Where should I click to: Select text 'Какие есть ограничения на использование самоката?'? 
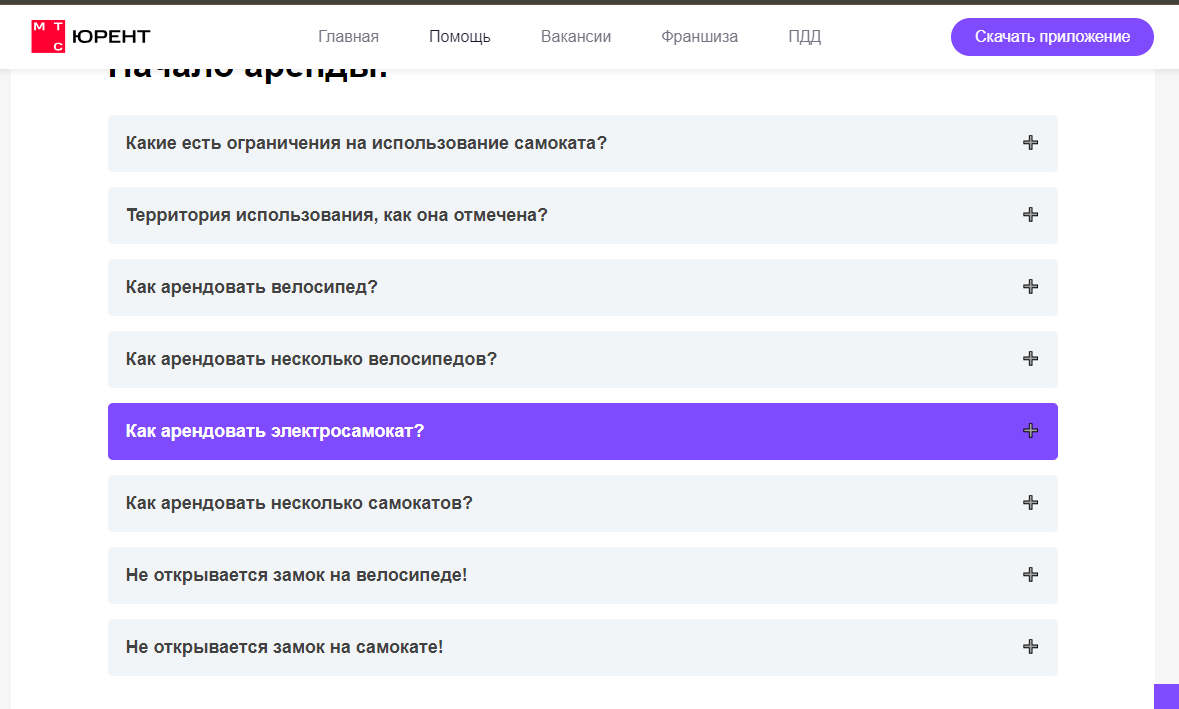(x=366, y=143)
